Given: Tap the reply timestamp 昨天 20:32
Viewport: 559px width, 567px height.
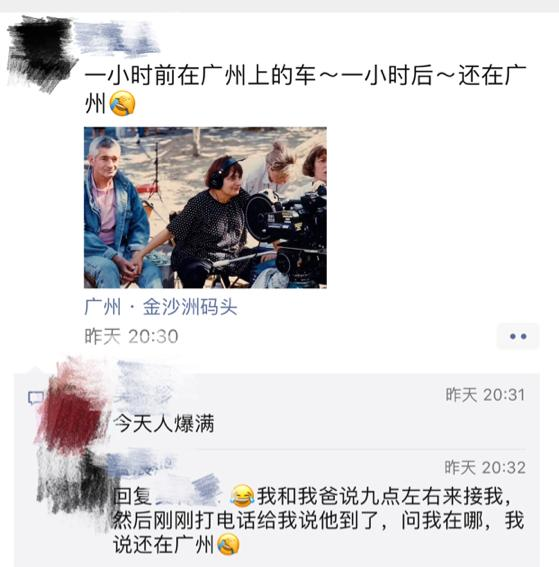Looking at the screenshot, I should coord(485,468).
